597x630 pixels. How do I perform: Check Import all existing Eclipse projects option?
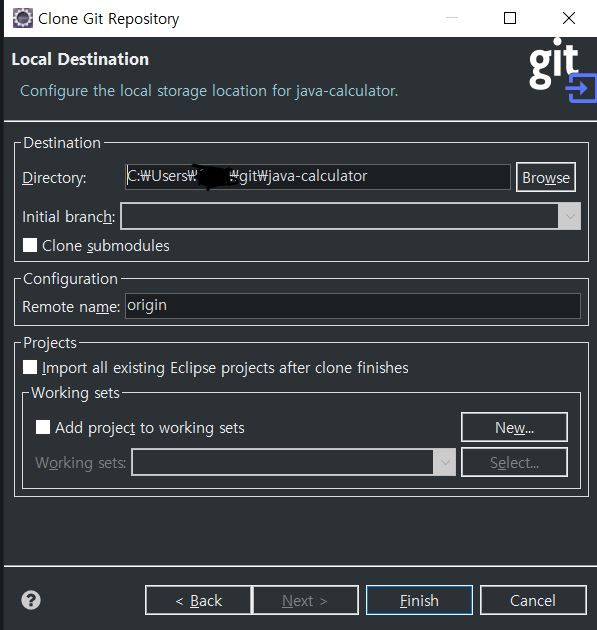tap(30, 367)
